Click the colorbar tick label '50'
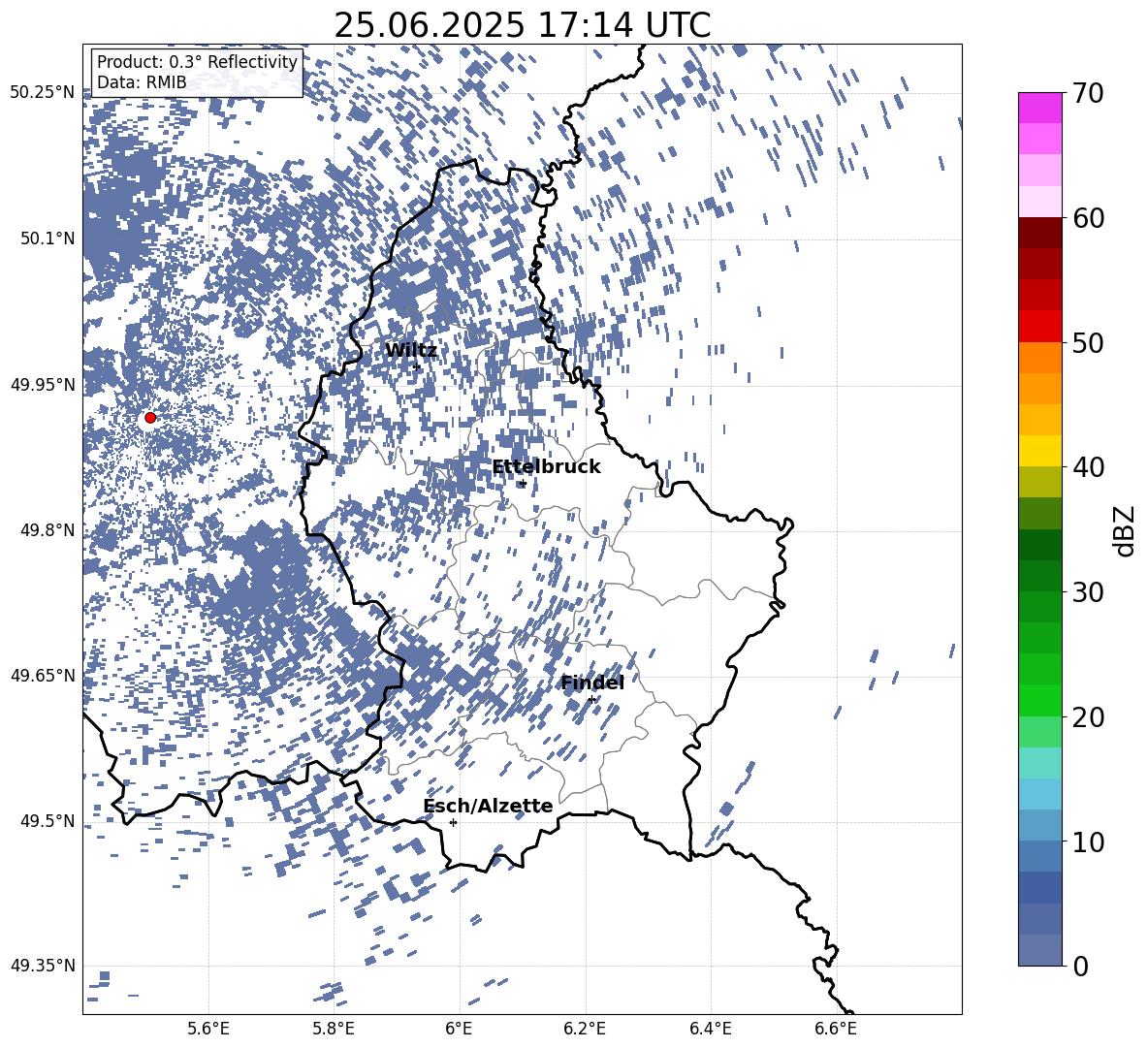Viewport: 1148px width, 1048px height. click(1088, 342)
